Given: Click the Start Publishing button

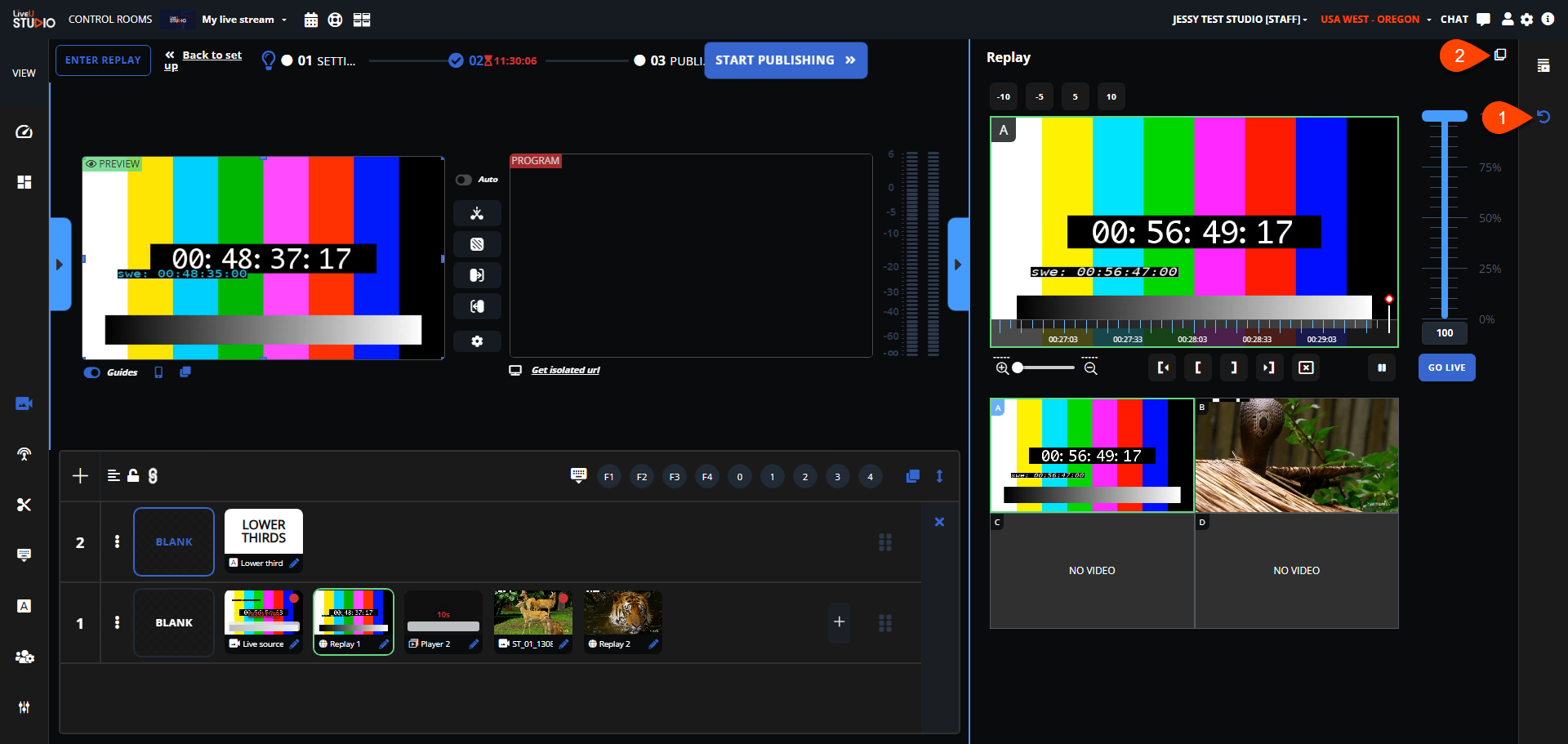Looking at the screenshot, I should 785,60.
